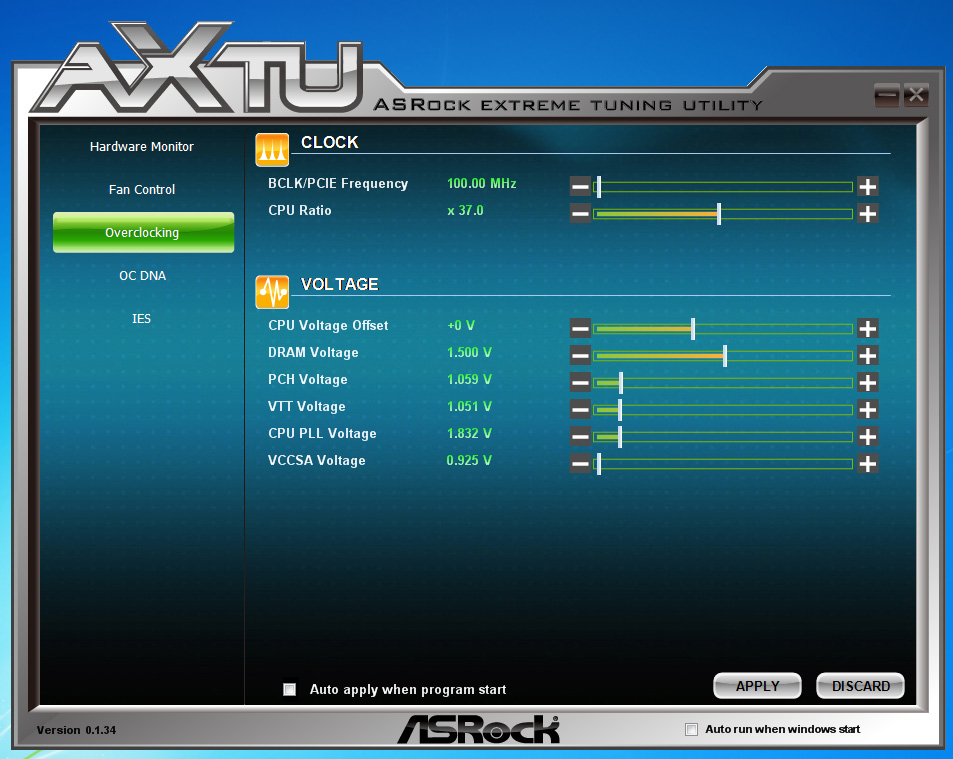
Task: Increase VTT Voltage using plus button
Action: coord(867,410)
